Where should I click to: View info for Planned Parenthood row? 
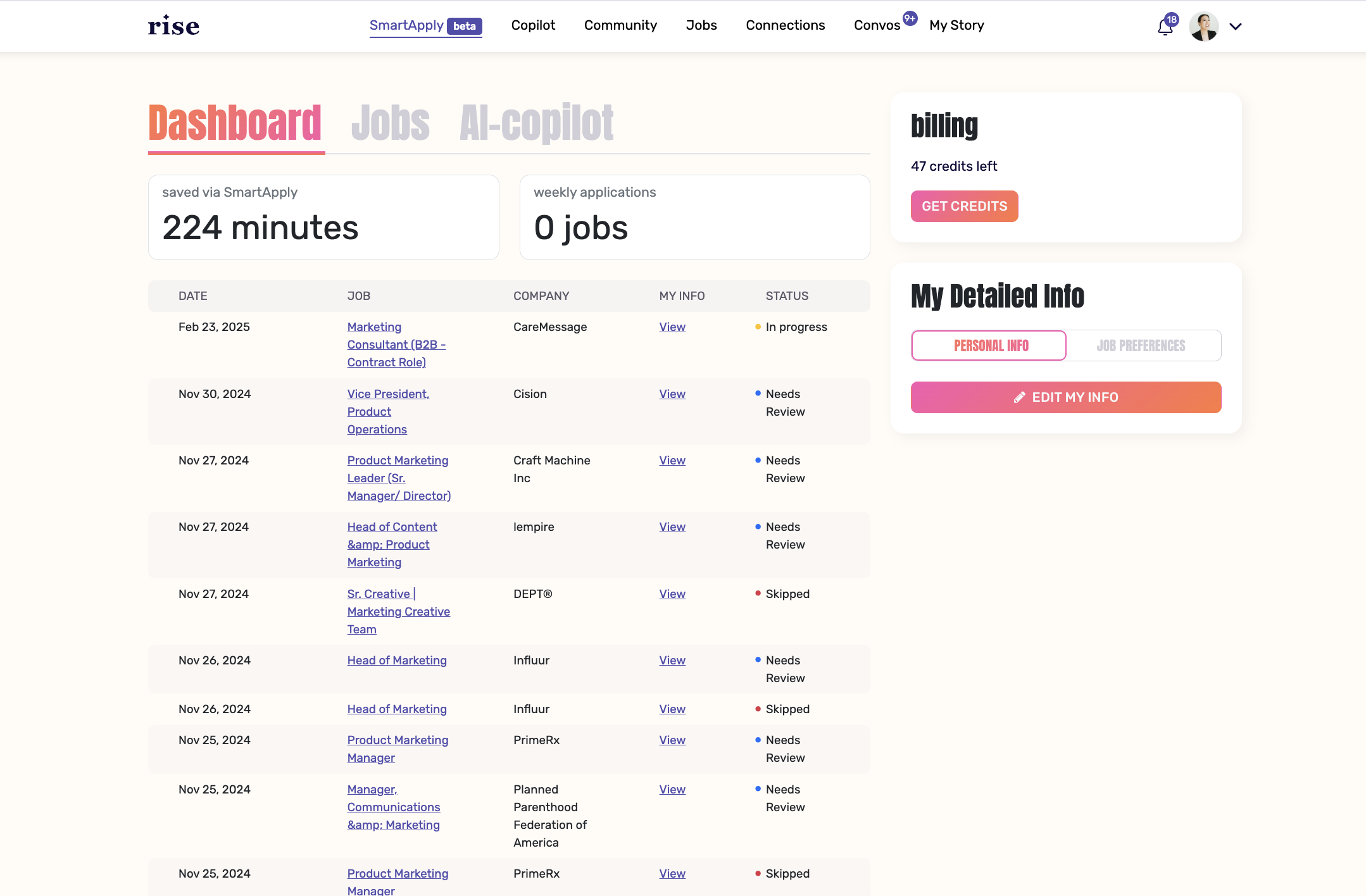pos(672,790)
